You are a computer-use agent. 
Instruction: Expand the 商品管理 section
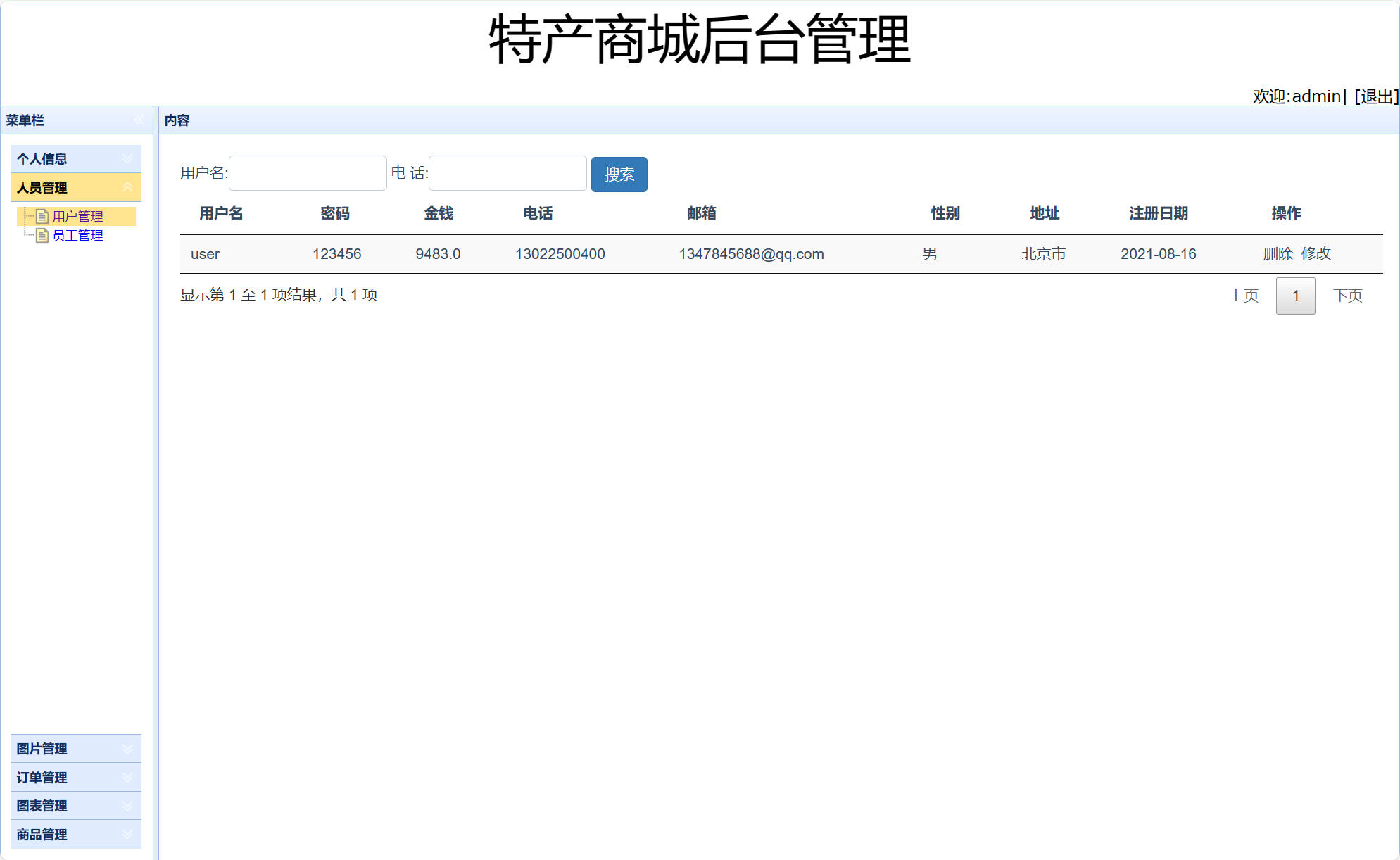coord(127,835)
